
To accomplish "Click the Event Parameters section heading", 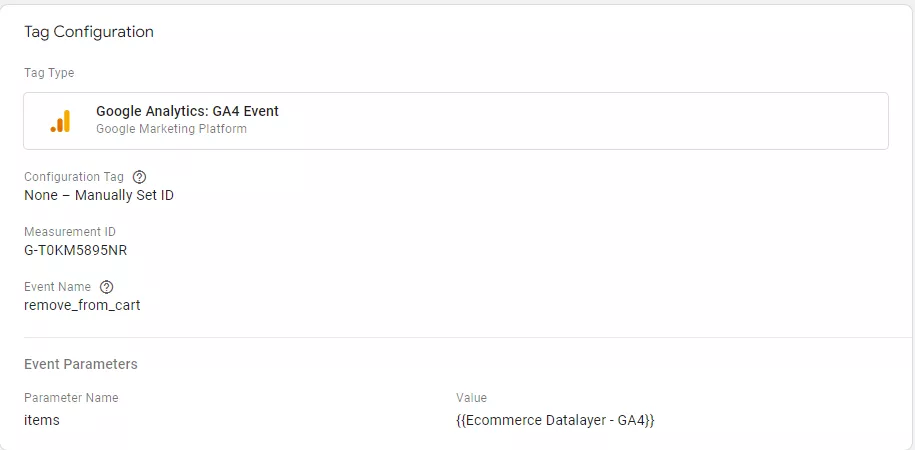I will pyautogui.click(x=81, y=364).
